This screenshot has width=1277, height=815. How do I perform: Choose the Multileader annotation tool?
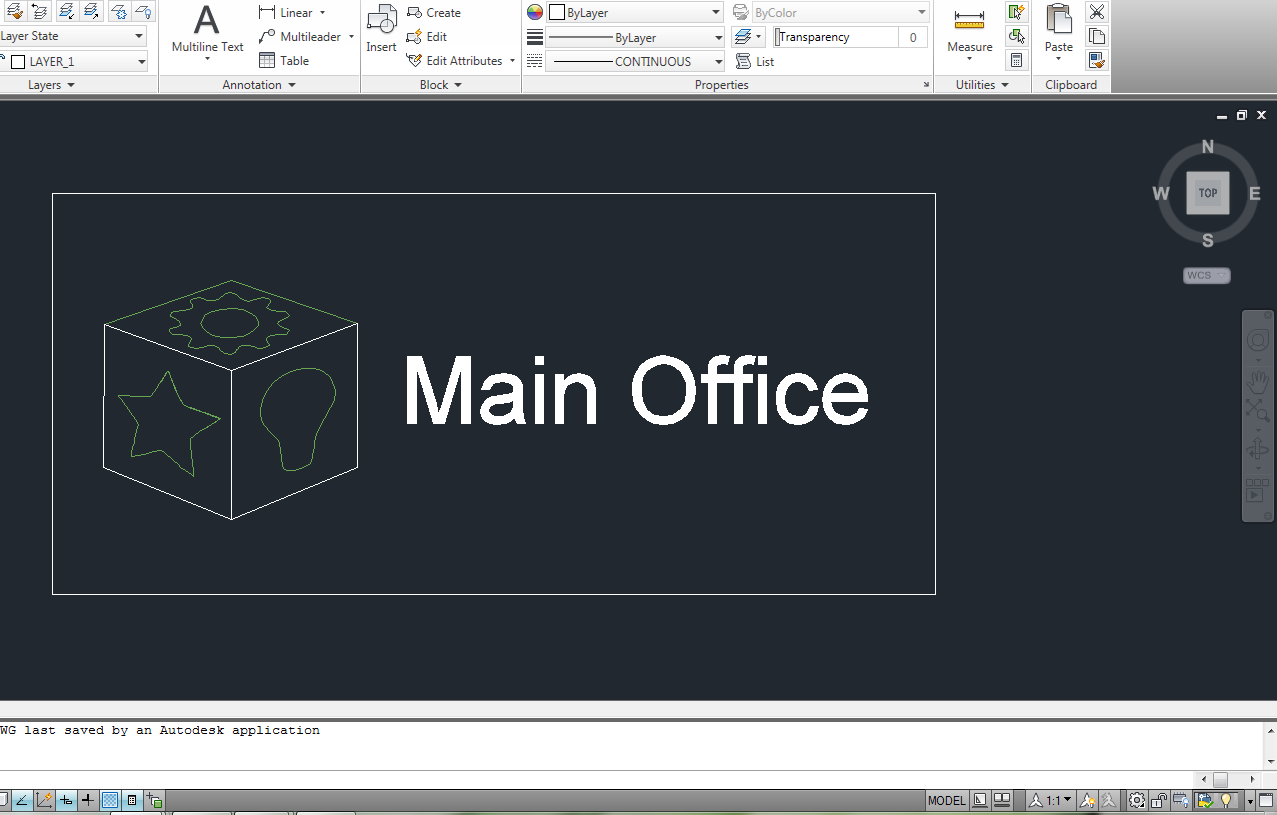[x=306, y=37]
